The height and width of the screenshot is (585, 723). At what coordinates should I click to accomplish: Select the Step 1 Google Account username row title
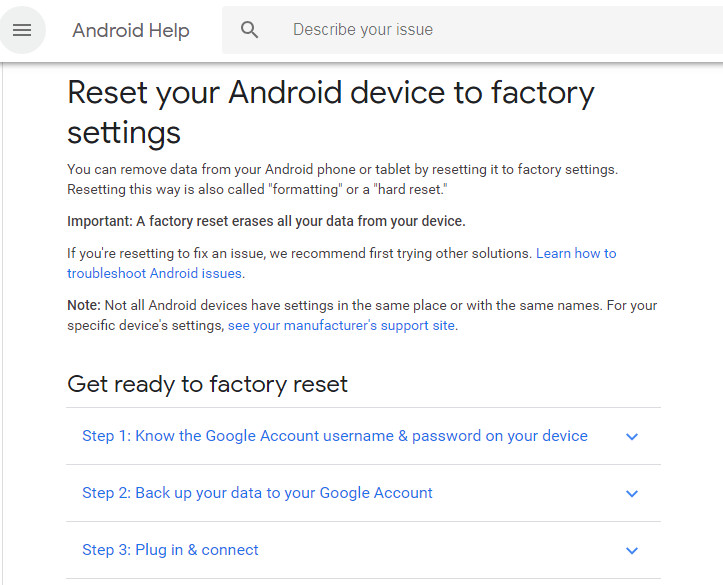[x=335, y=436]
